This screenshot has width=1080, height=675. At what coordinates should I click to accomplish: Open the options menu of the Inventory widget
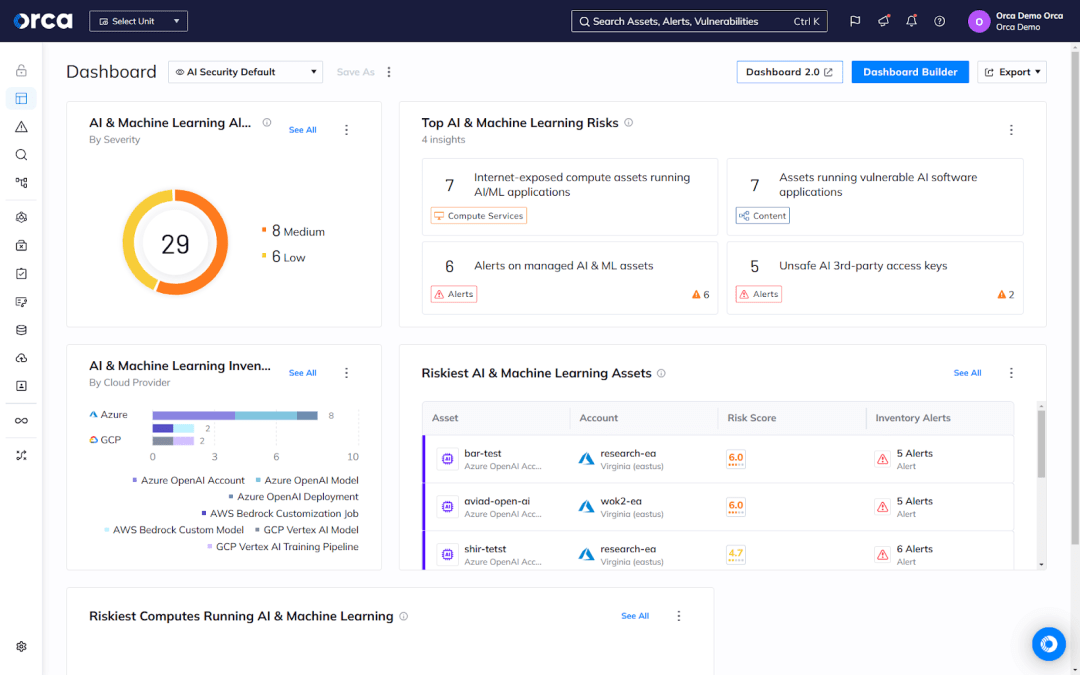(x=346, y=373)
